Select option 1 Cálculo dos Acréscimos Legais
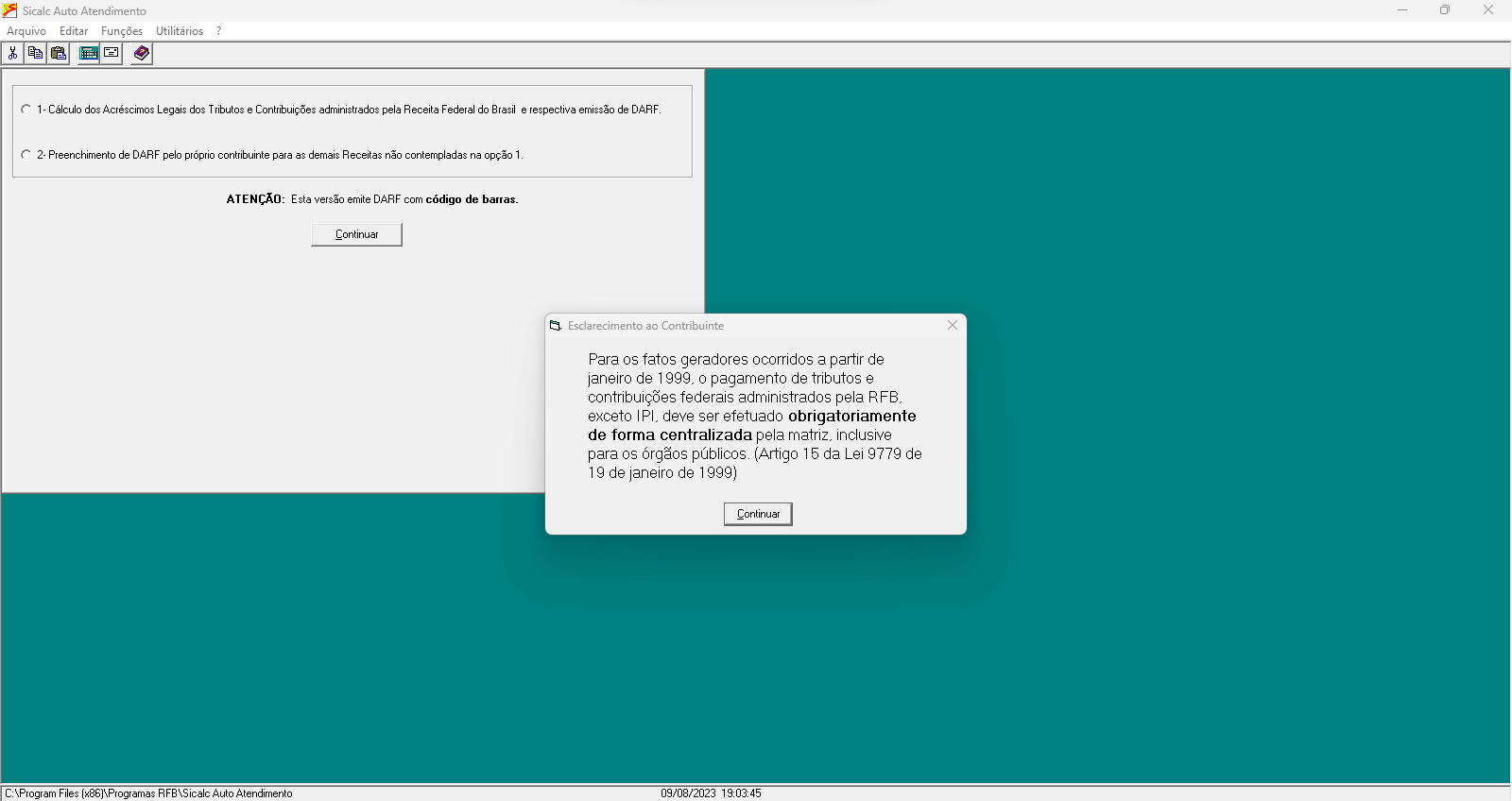 pos(340,110)
